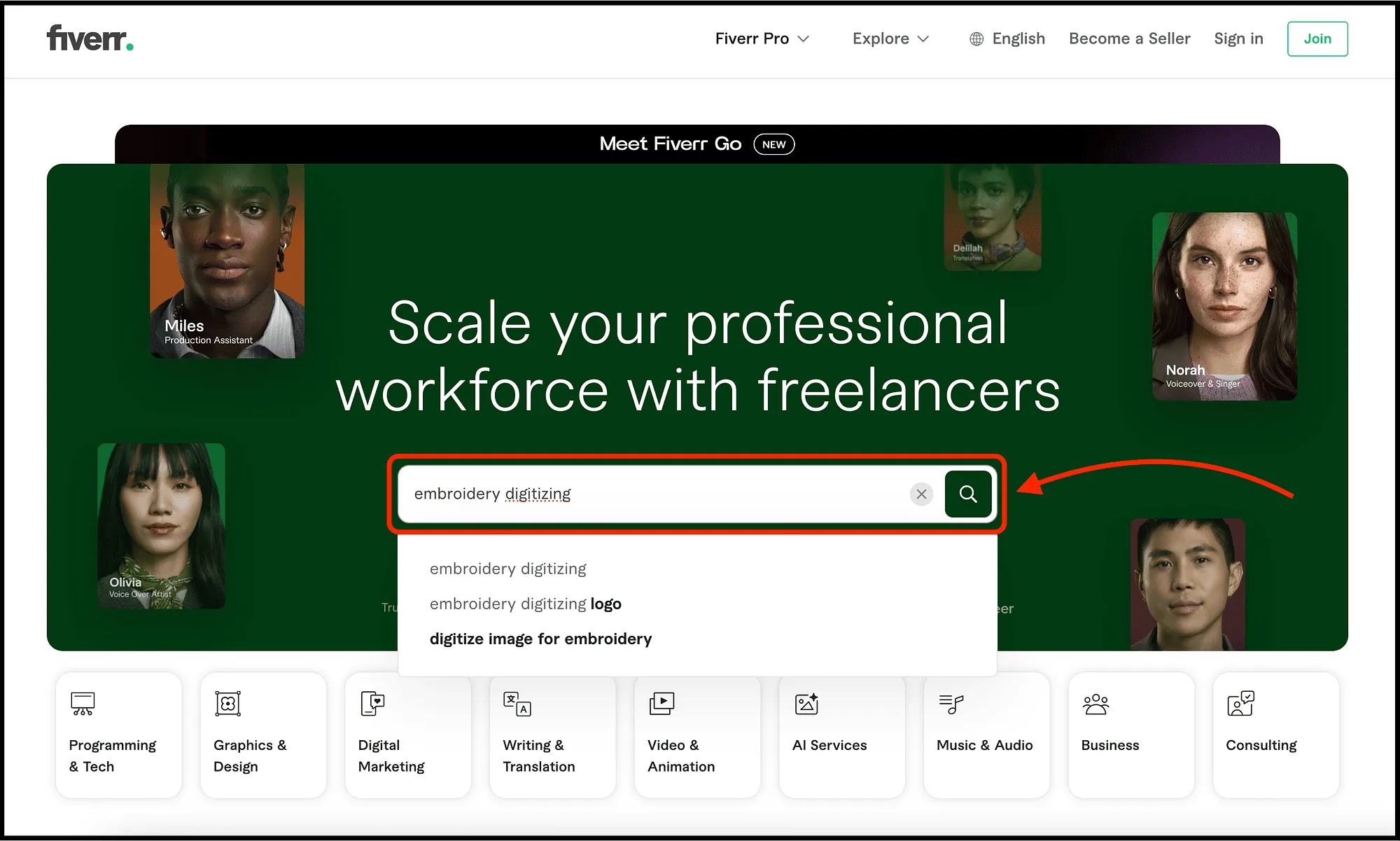Open the Business label
This screenshot has width=1400, height=841.
pyautogui.click(x=1110, y=745)
